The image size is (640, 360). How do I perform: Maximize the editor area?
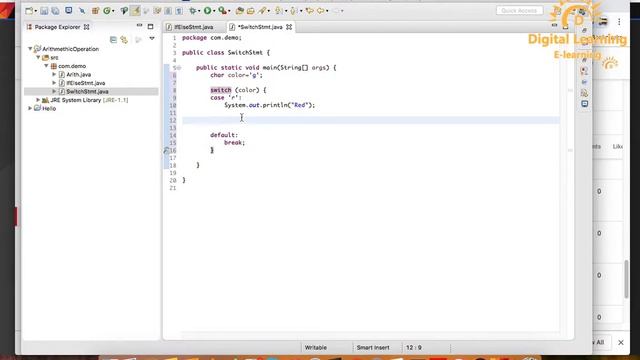(565, 27)
